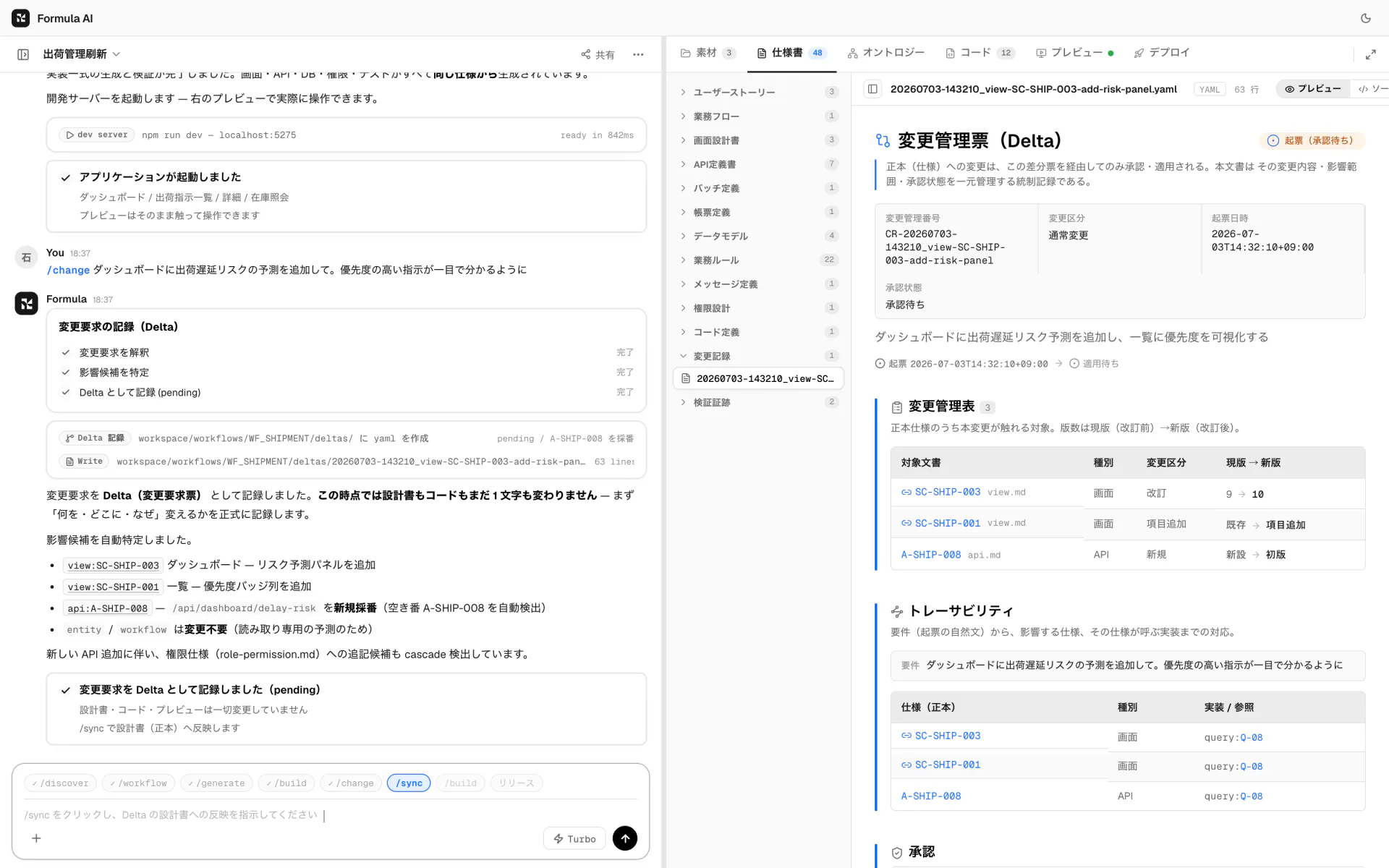Toggle the spec tree sidebar icon beside filename
The height and width of the screenshot is (868, 1389).
pos(872,89)
